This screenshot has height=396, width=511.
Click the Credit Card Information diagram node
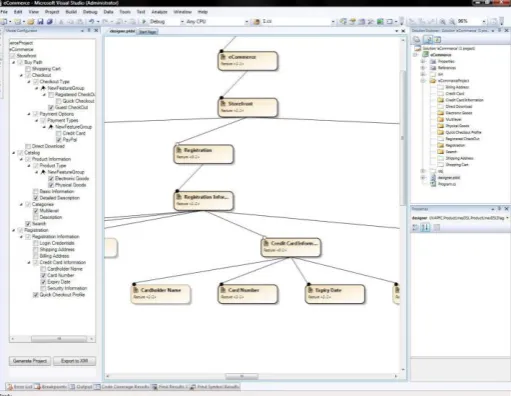point(291,247)
